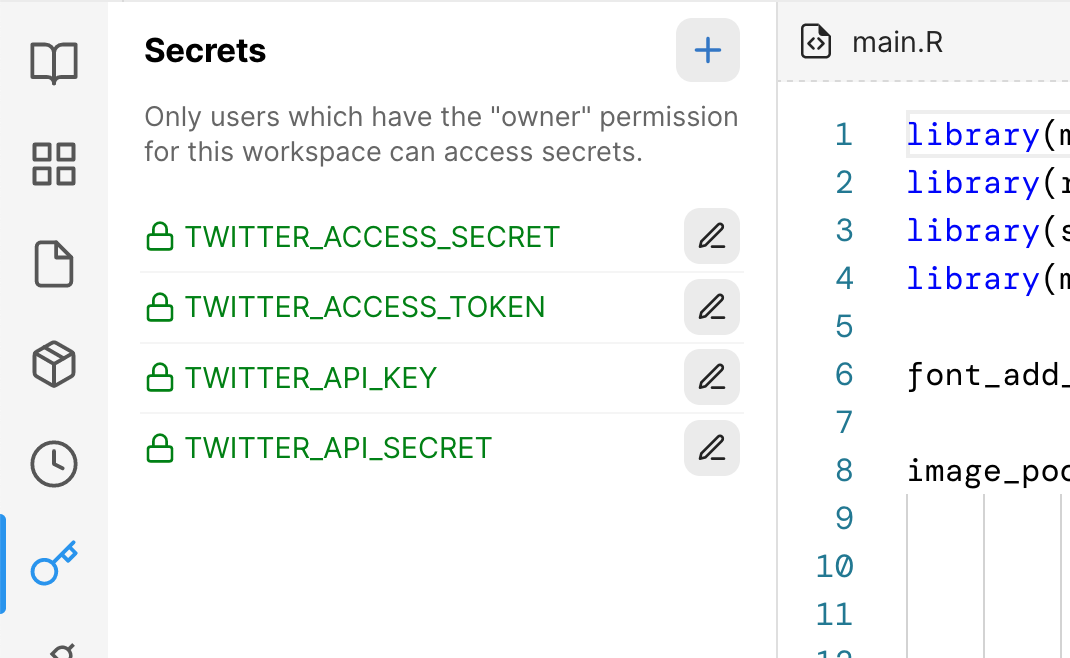Edit the TWITTER_API_KEY secret
This screenshot has height=658, width=1070.
[x=712, y=377]
